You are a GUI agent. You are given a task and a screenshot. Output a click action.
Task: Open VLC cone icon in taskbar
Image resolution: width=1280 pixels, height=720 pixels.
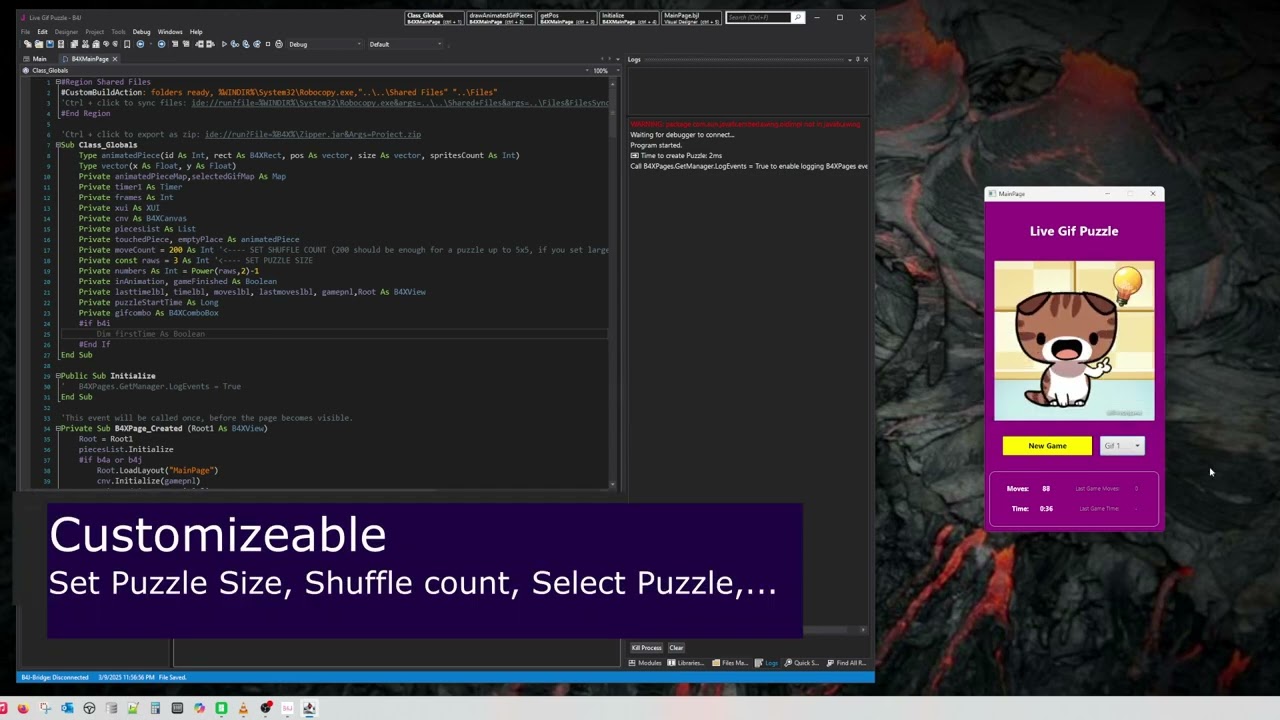pyautogui.click(x=243, y=708)
